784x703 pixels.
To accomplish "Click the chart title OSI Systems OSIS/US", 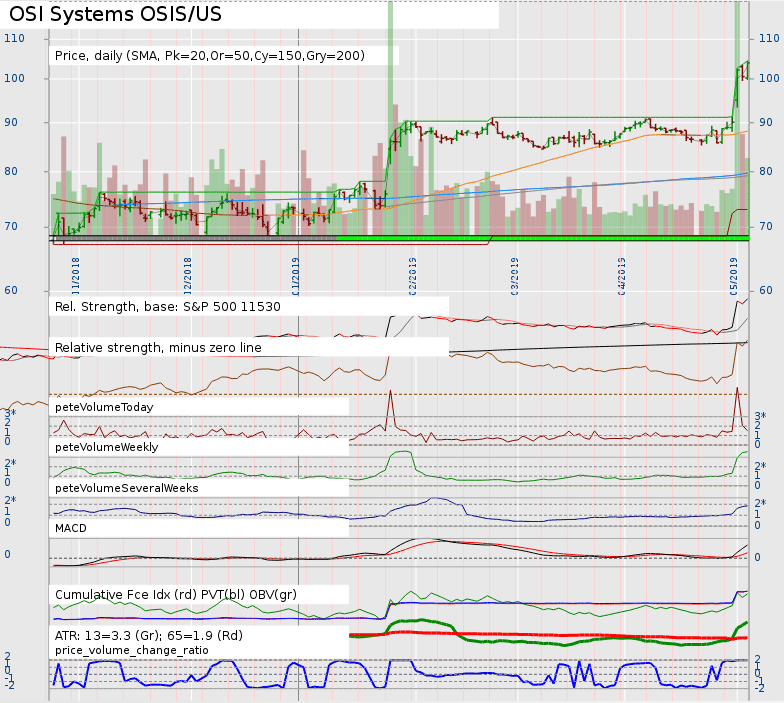I will click(116, 14).
